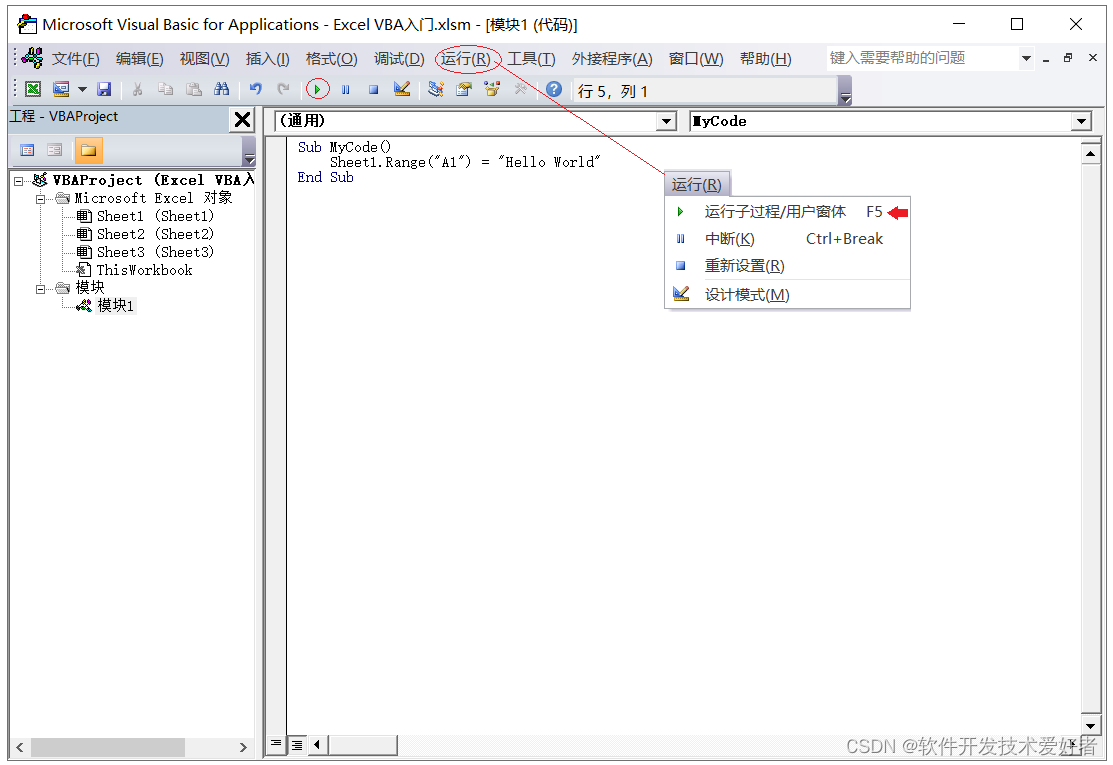Click the Break pause icon in toolbar

click(346, 89)
